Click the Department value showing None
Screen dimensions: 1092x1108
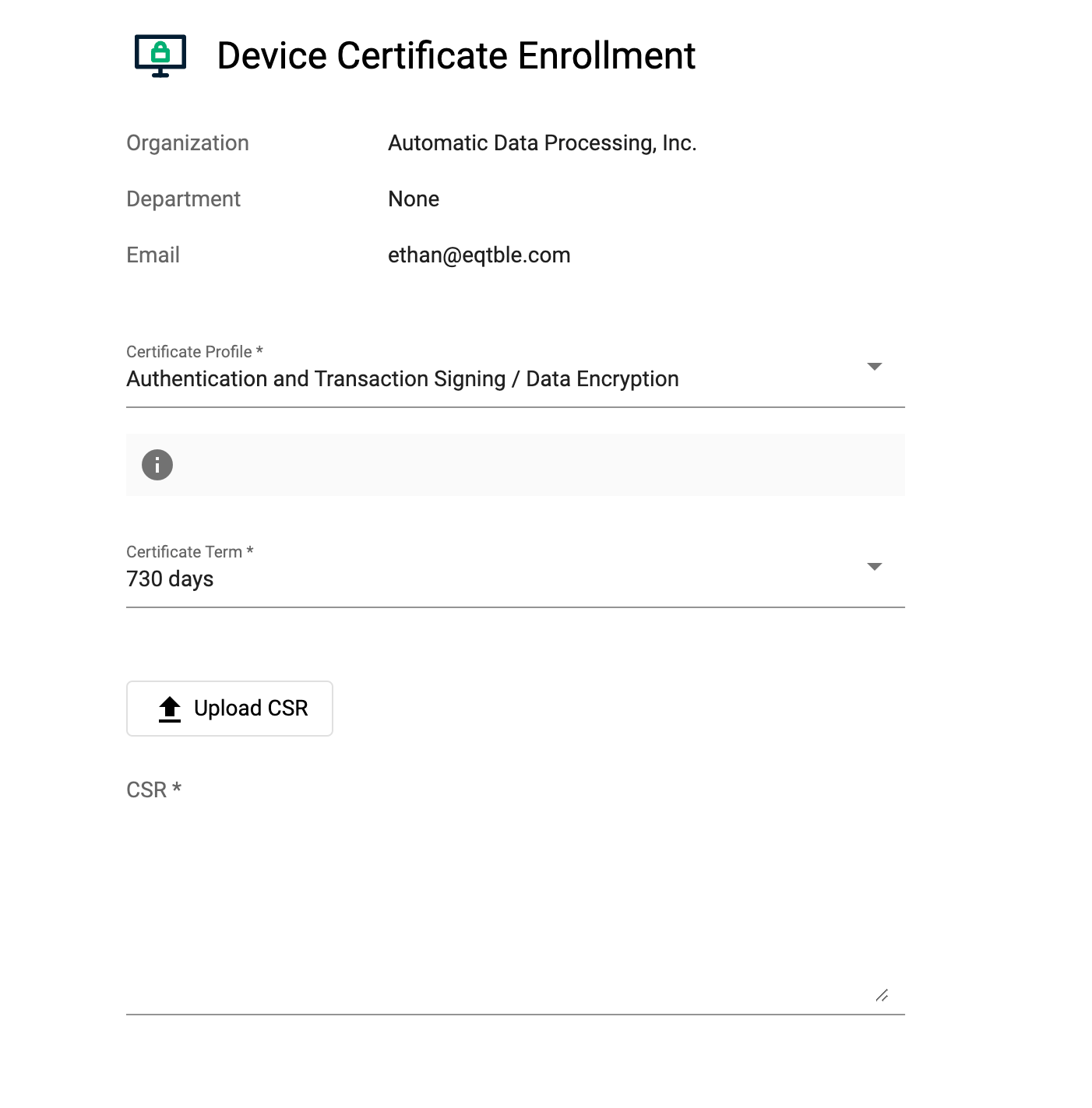coord(414,199)
